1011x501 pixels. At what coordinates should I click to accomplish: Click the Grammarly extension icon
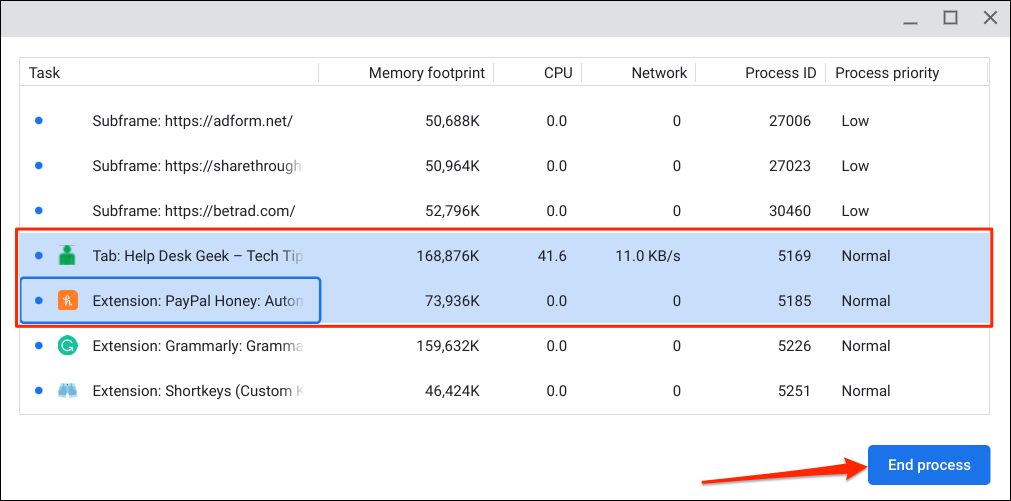pyautogui.click(x=68, y=346)
